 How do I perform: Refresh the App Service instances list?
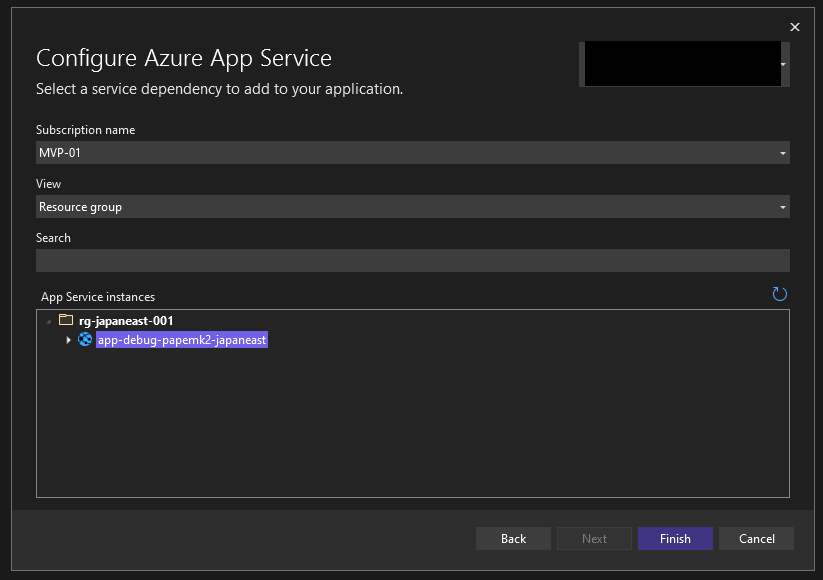pos(779,294)
